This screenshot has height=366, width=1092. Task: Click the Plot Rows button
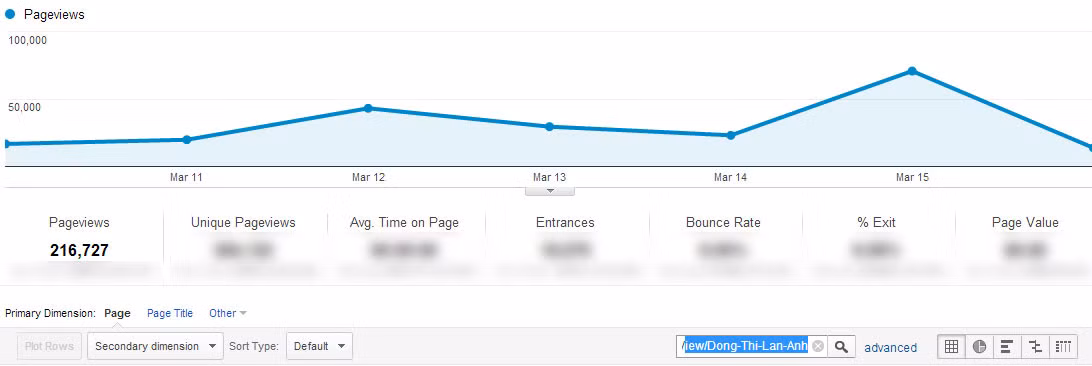pos(49,347)
